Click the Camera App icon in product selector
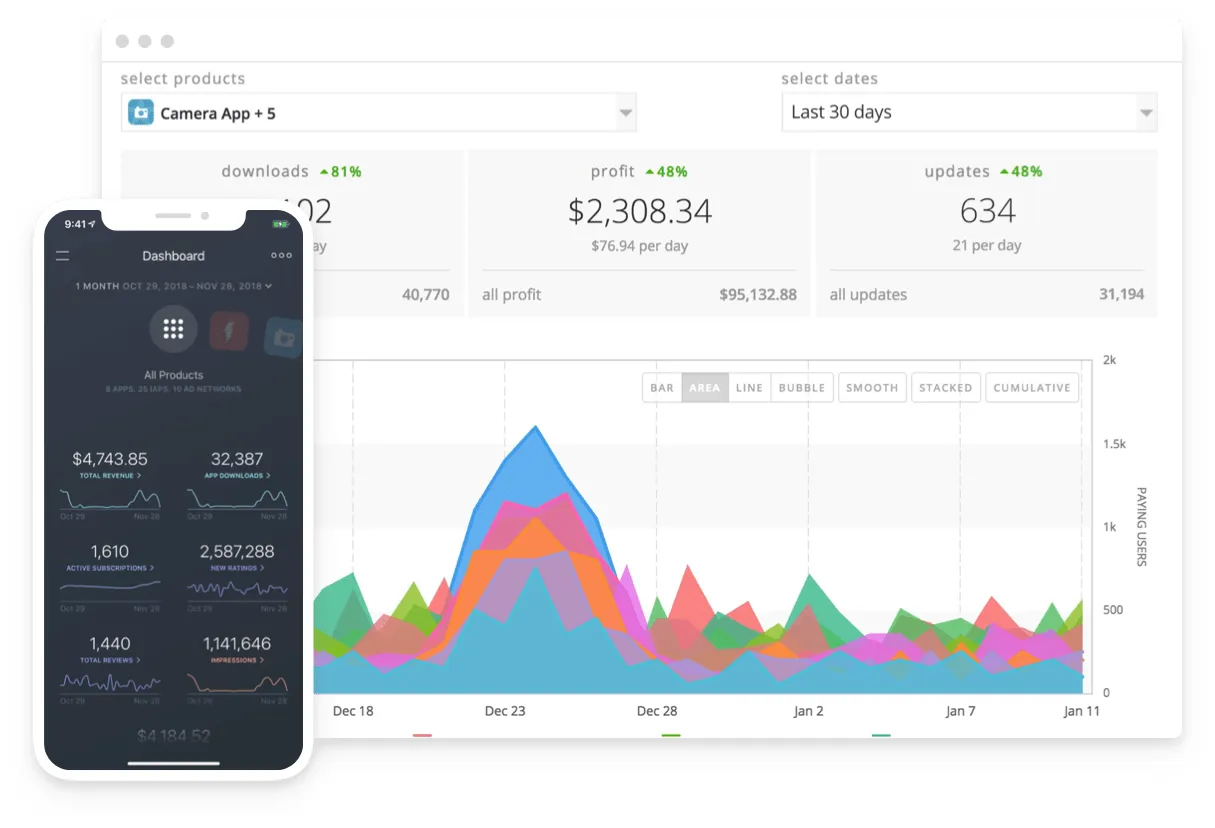Image resolution: width=1215 pixels, height=828 pixels. pos(141,113)
